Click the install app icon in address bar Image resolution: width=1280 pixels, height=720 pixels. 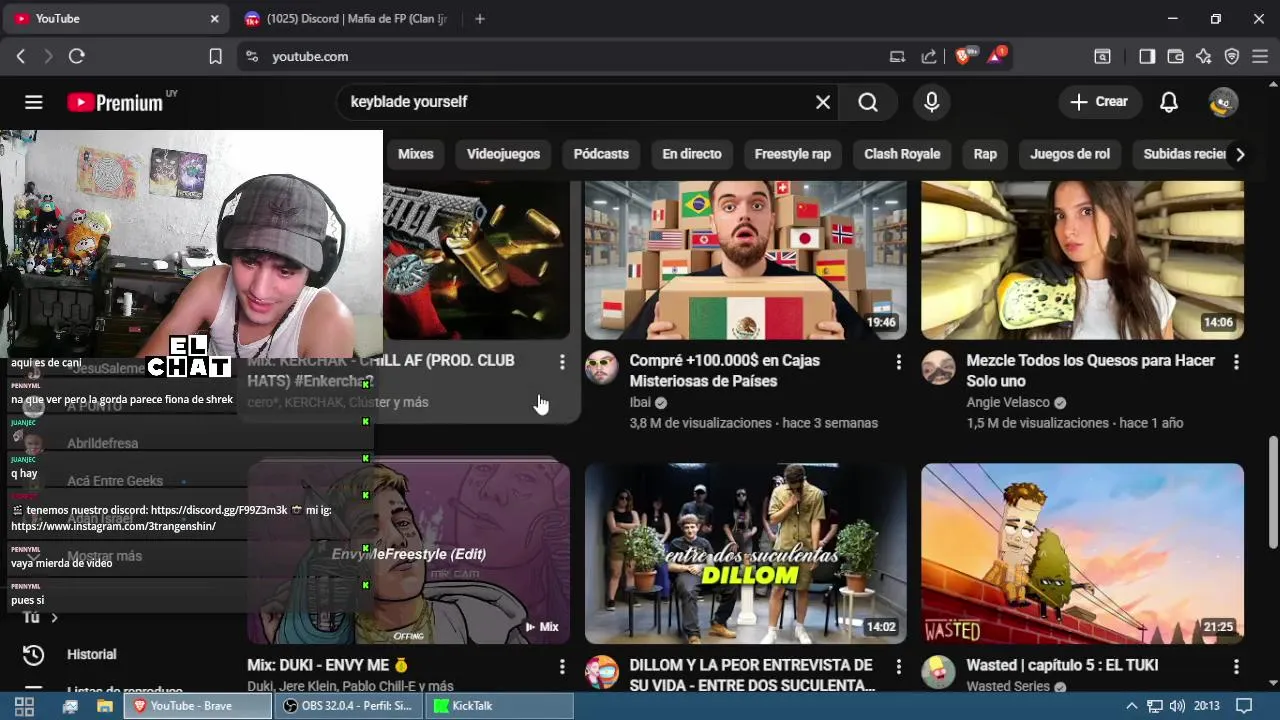[x=897, y=57]
